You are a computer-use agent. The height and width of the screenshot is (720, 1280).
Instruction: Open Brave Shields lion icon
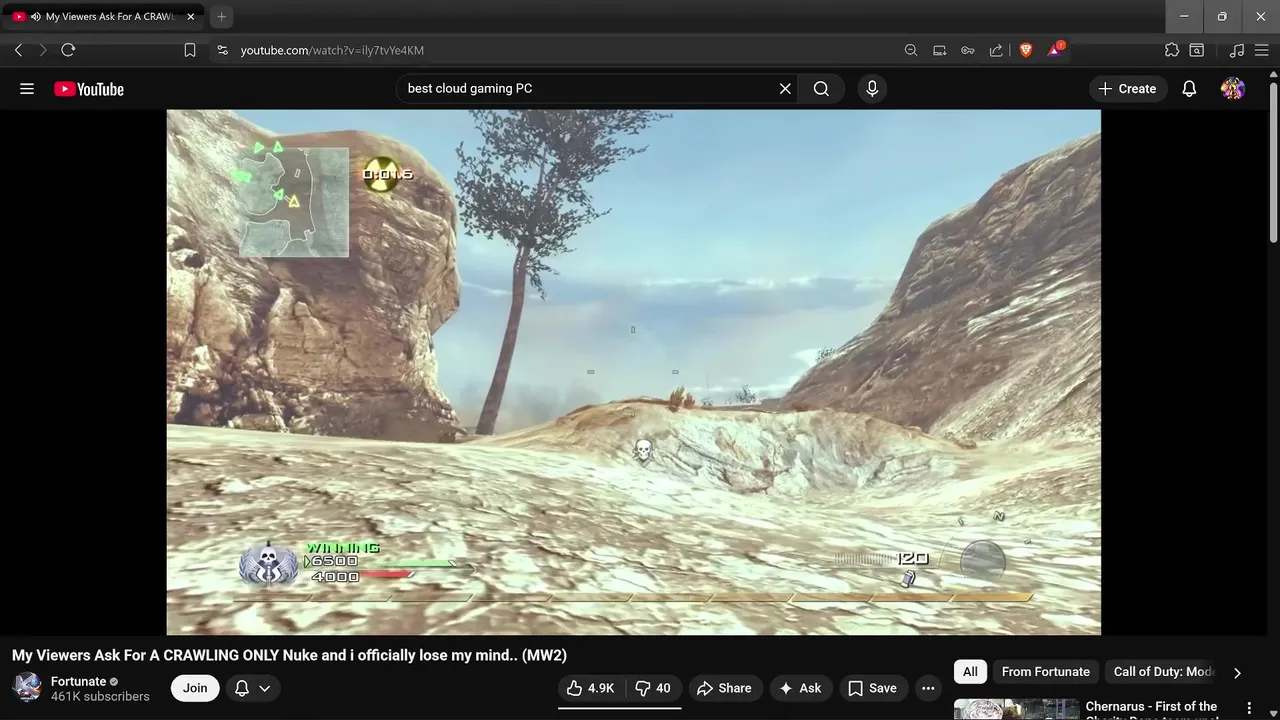(1026, 50)
